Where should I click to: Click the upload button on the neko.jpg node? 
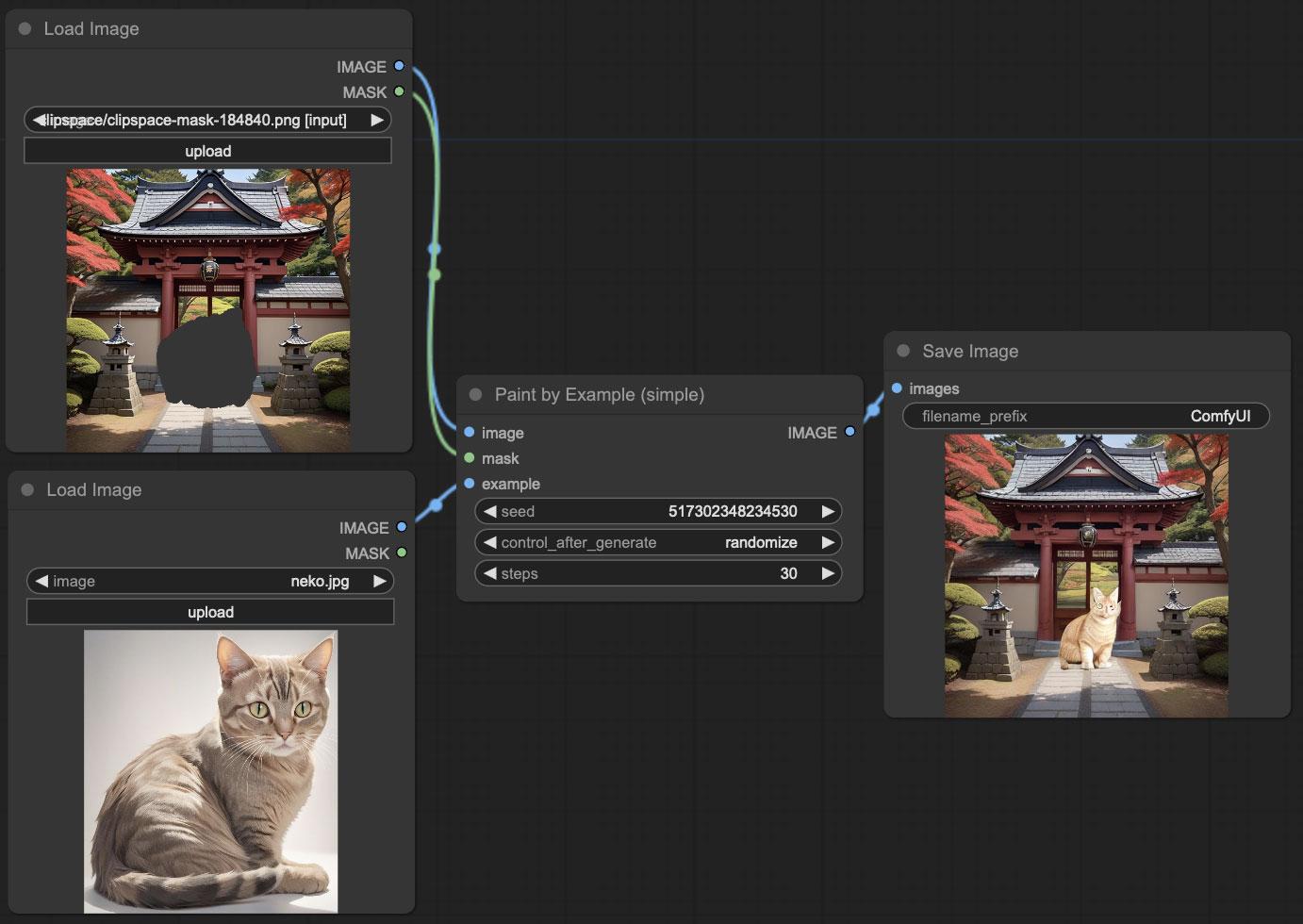[209, 612]
